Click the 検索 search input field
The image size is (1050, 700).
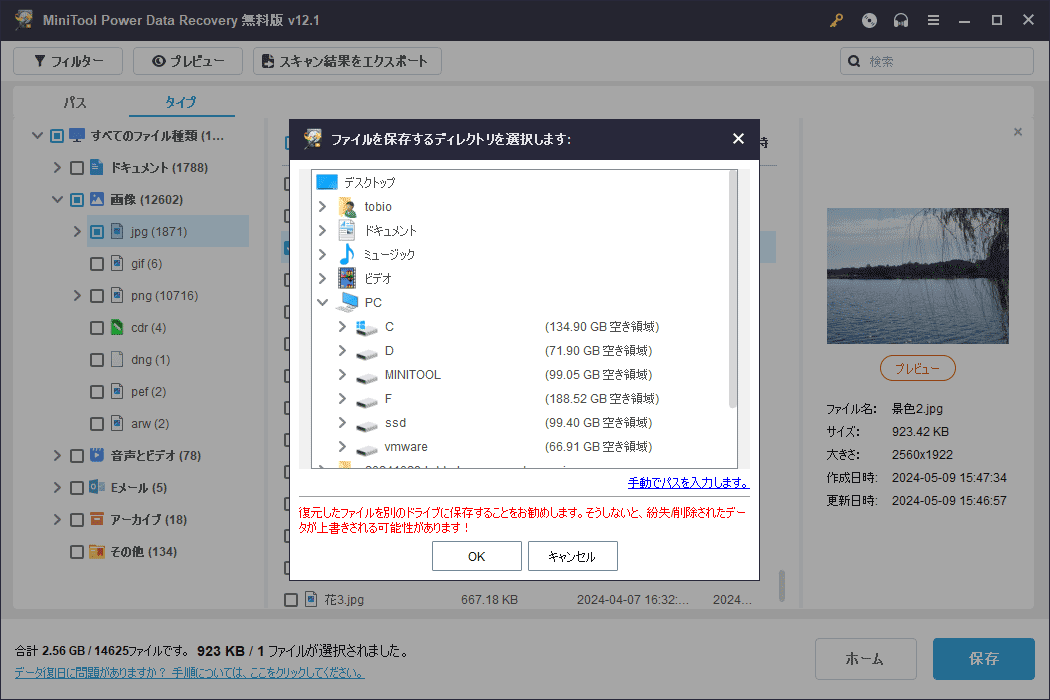coord(945,62)
